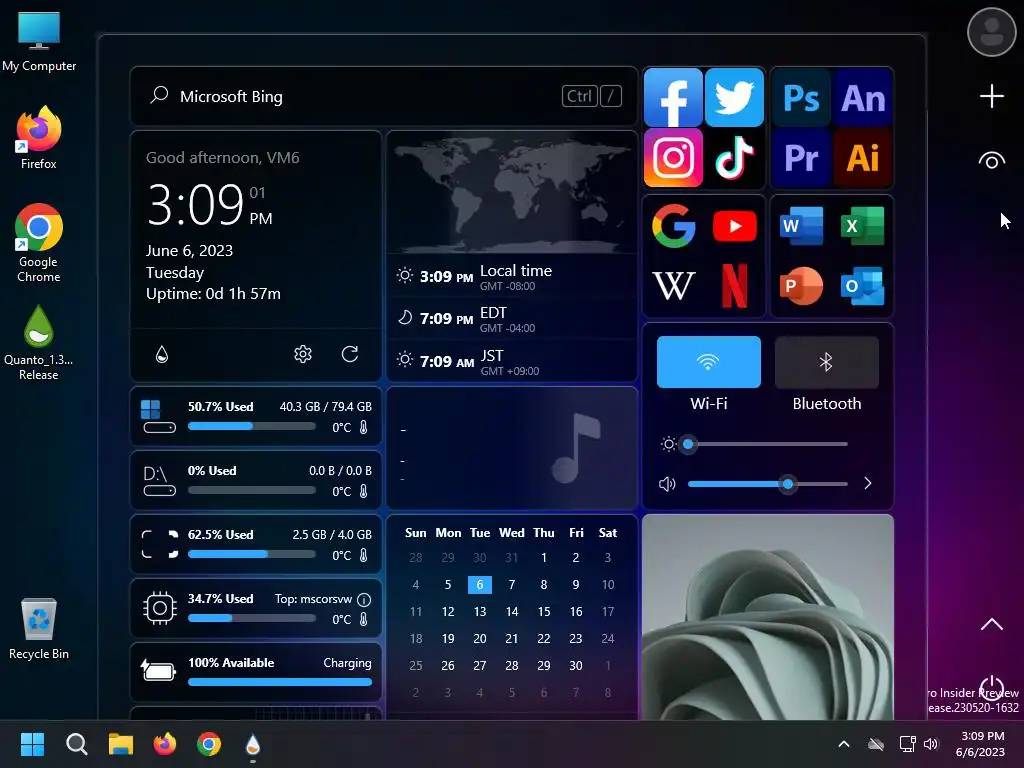Select June 30 in the calendar
This screenshot has width=1024, height=768.
[575, 665]
